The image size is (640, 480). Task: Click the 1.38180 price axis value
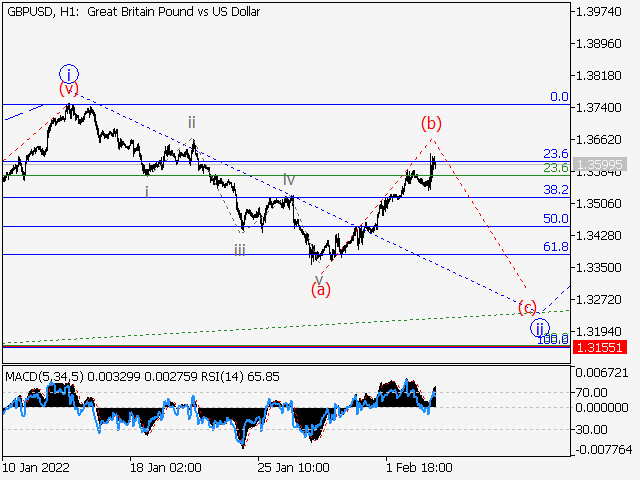(598, 76)
